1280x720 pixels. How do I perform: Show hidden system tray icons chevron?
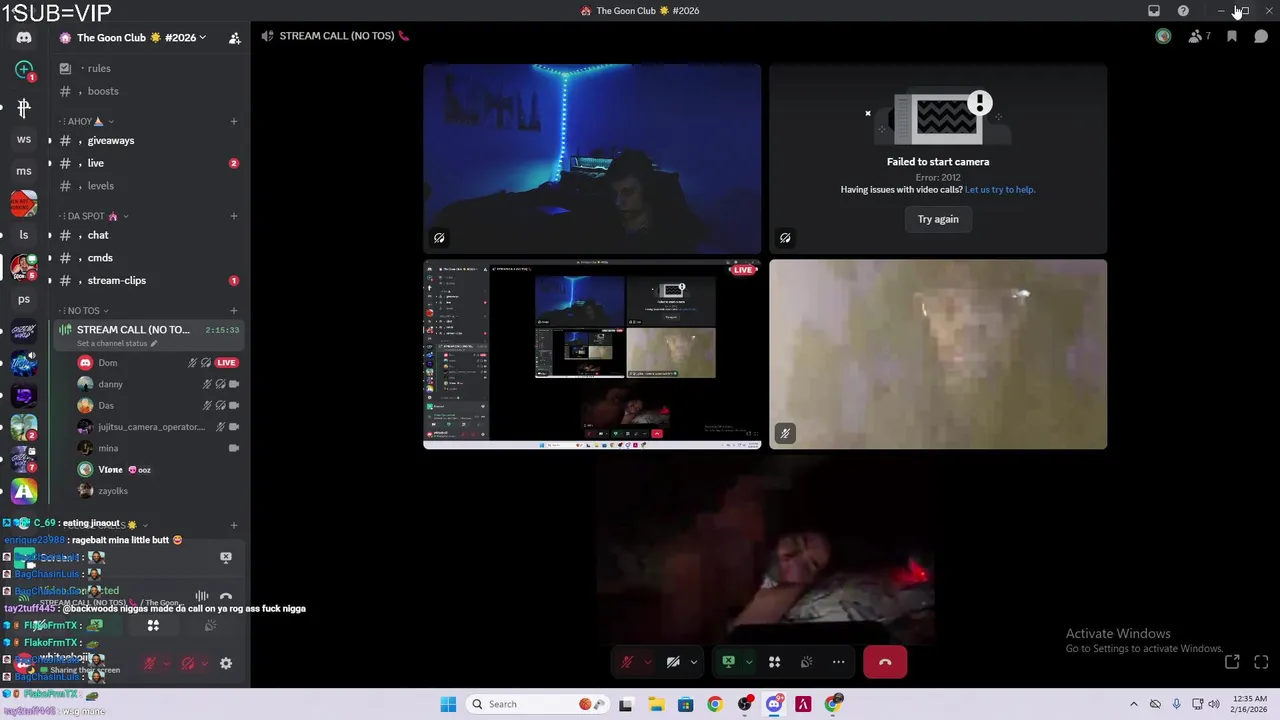(1133, 704)
